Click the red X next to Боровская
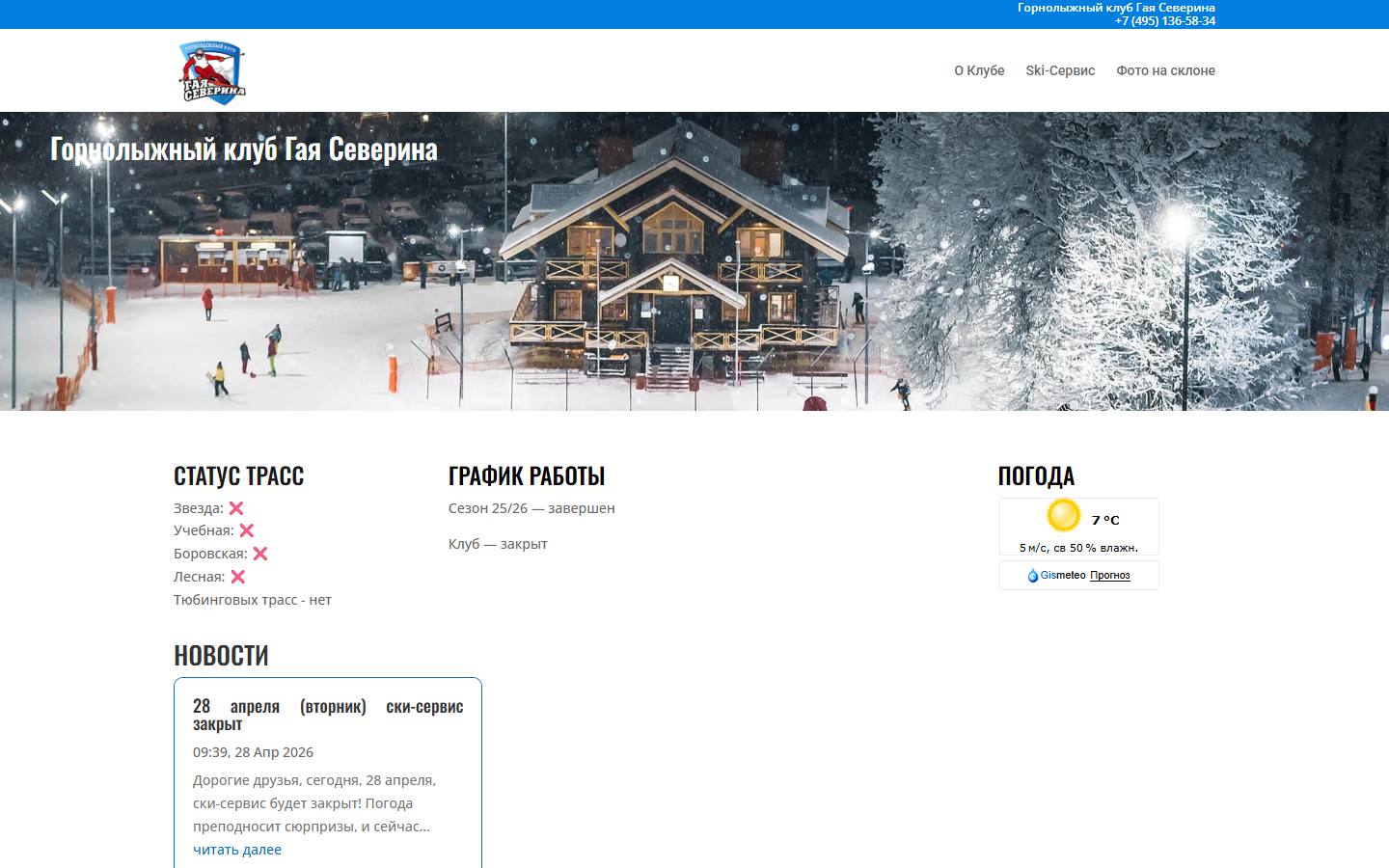This screenshot has height=868, width=1389. [260, 554]
